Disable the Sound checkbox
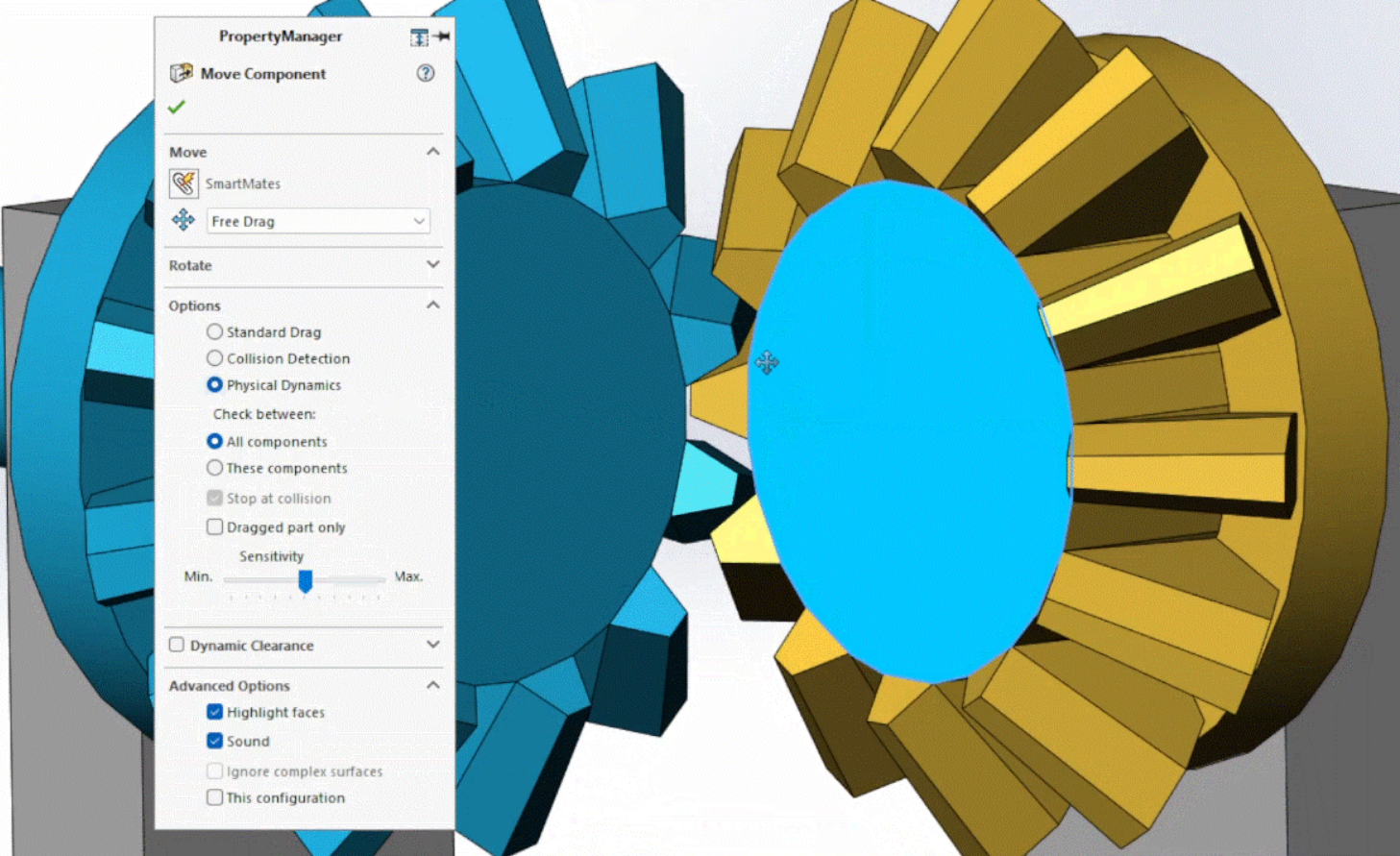The image size is (1400, 856). [214, 741]
